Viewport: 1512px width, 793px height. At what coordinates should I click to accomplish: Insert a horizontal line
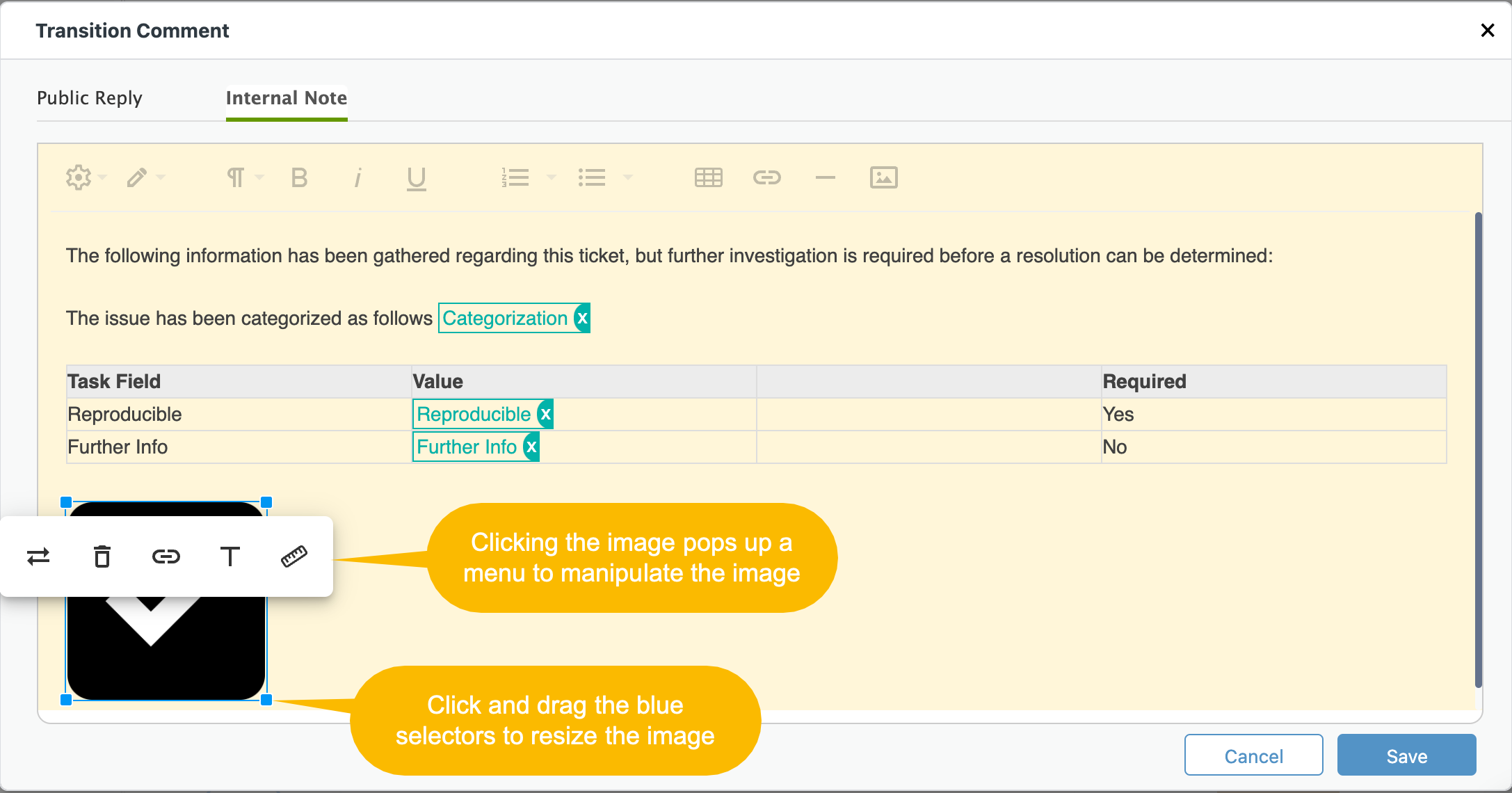tap(826, 177)
